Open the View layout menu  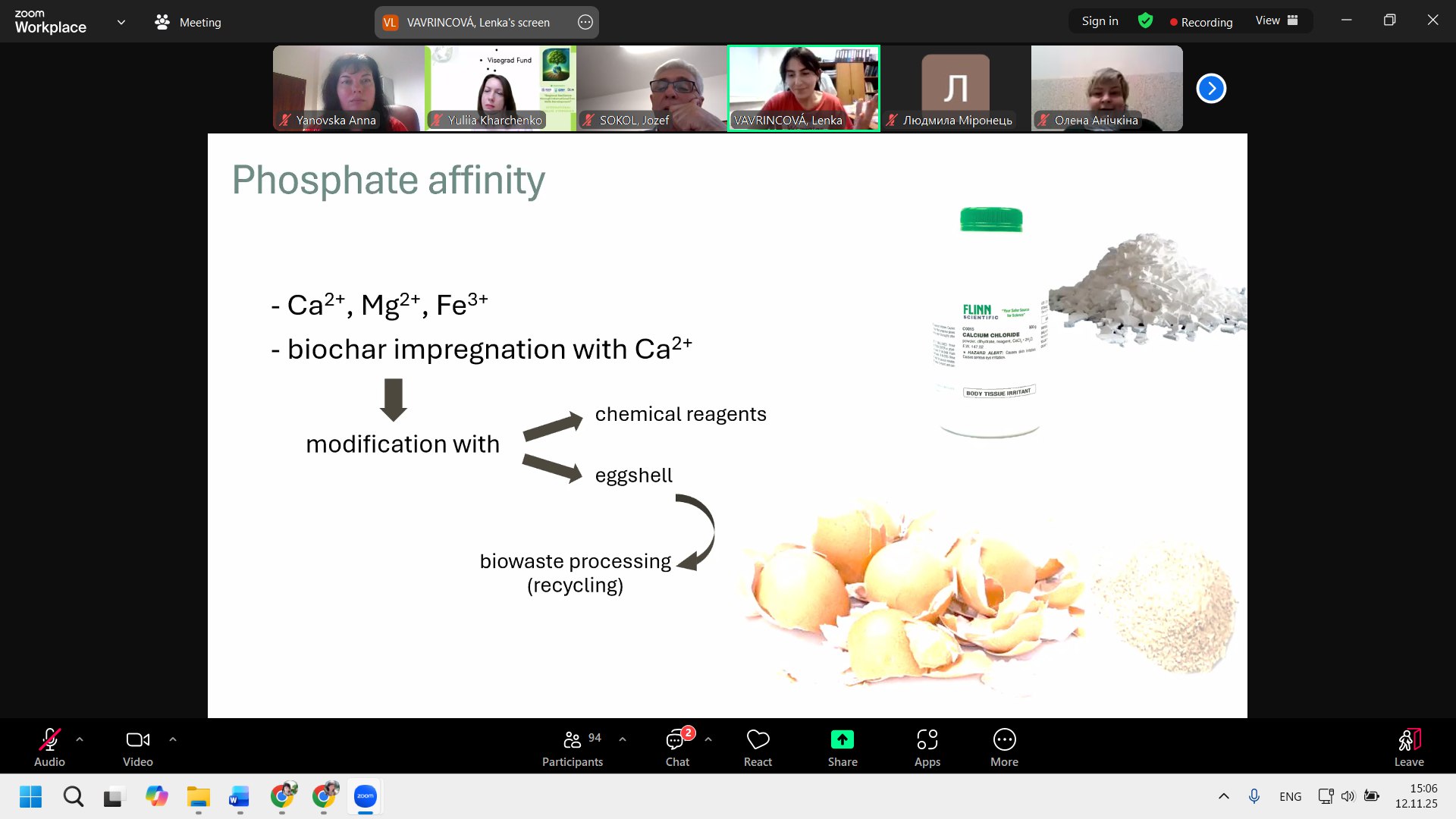[1276, 21]
